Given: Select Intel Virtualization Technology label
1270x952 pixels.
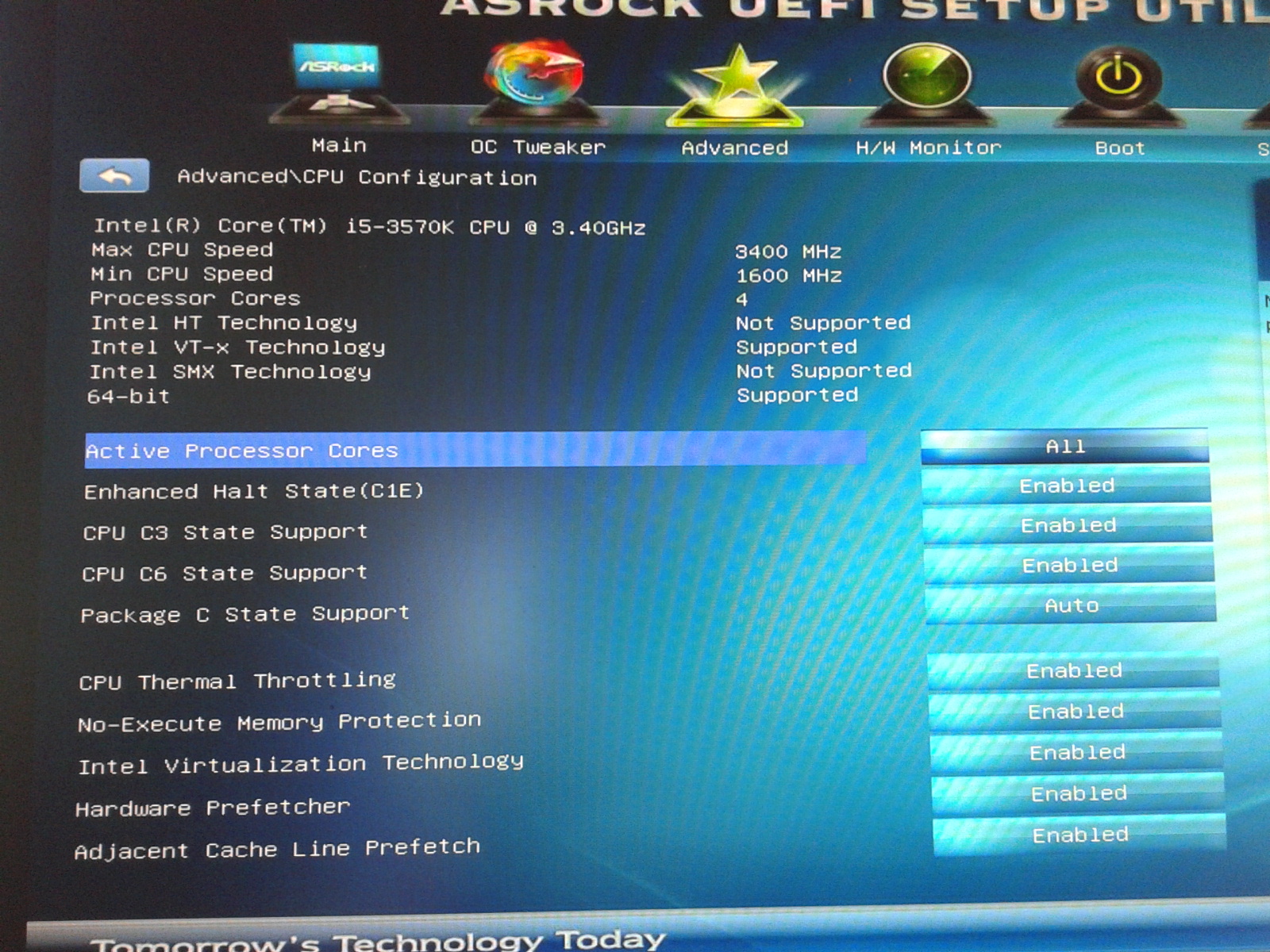Looking at the screenshot, I should (301, 765).
